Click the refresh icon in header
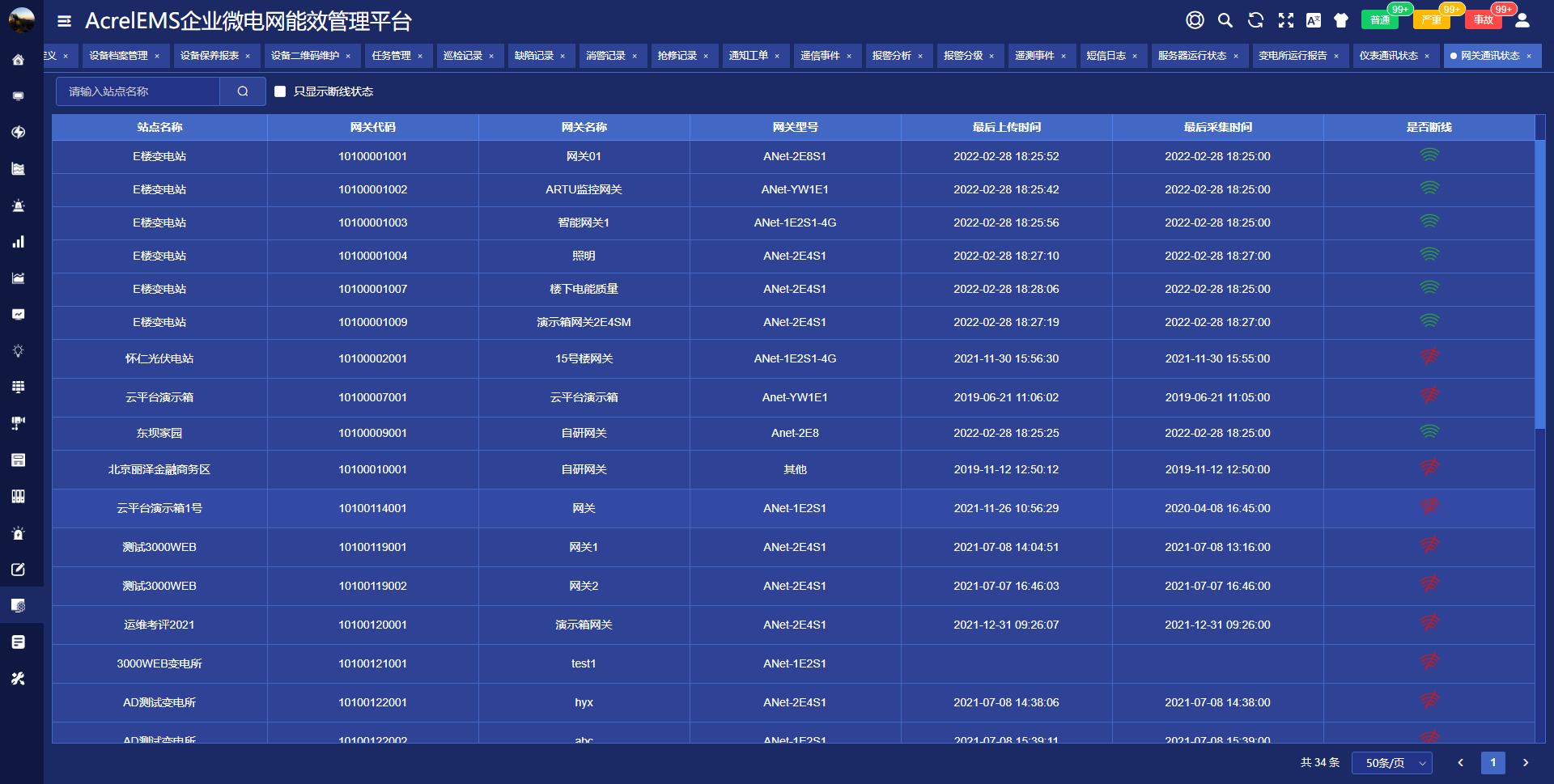This screenshot has width=1554, height=784. (x=1255, y=20)
